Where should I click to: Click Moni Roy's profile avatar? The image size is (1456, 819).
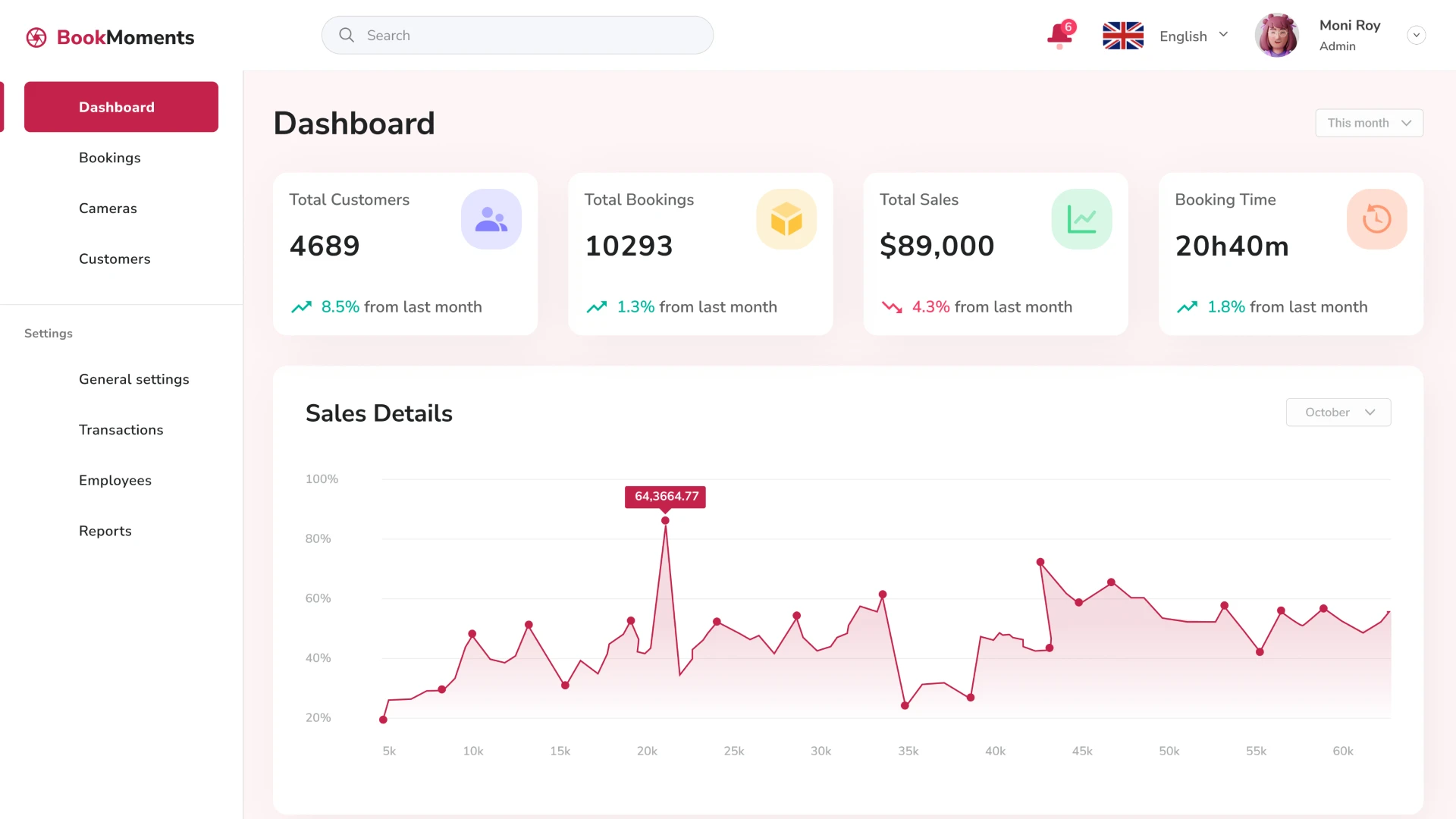pos(1276,35)
